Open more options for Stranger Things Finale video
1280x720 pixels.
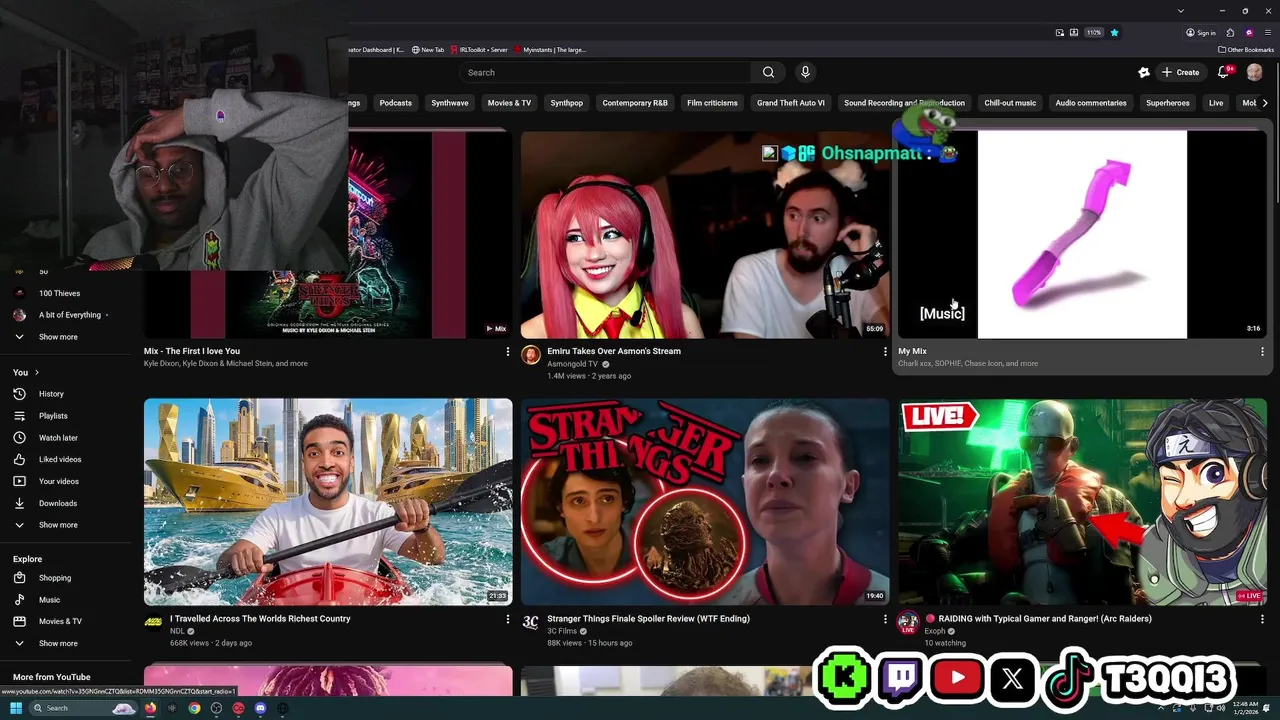tap(884, 619)
